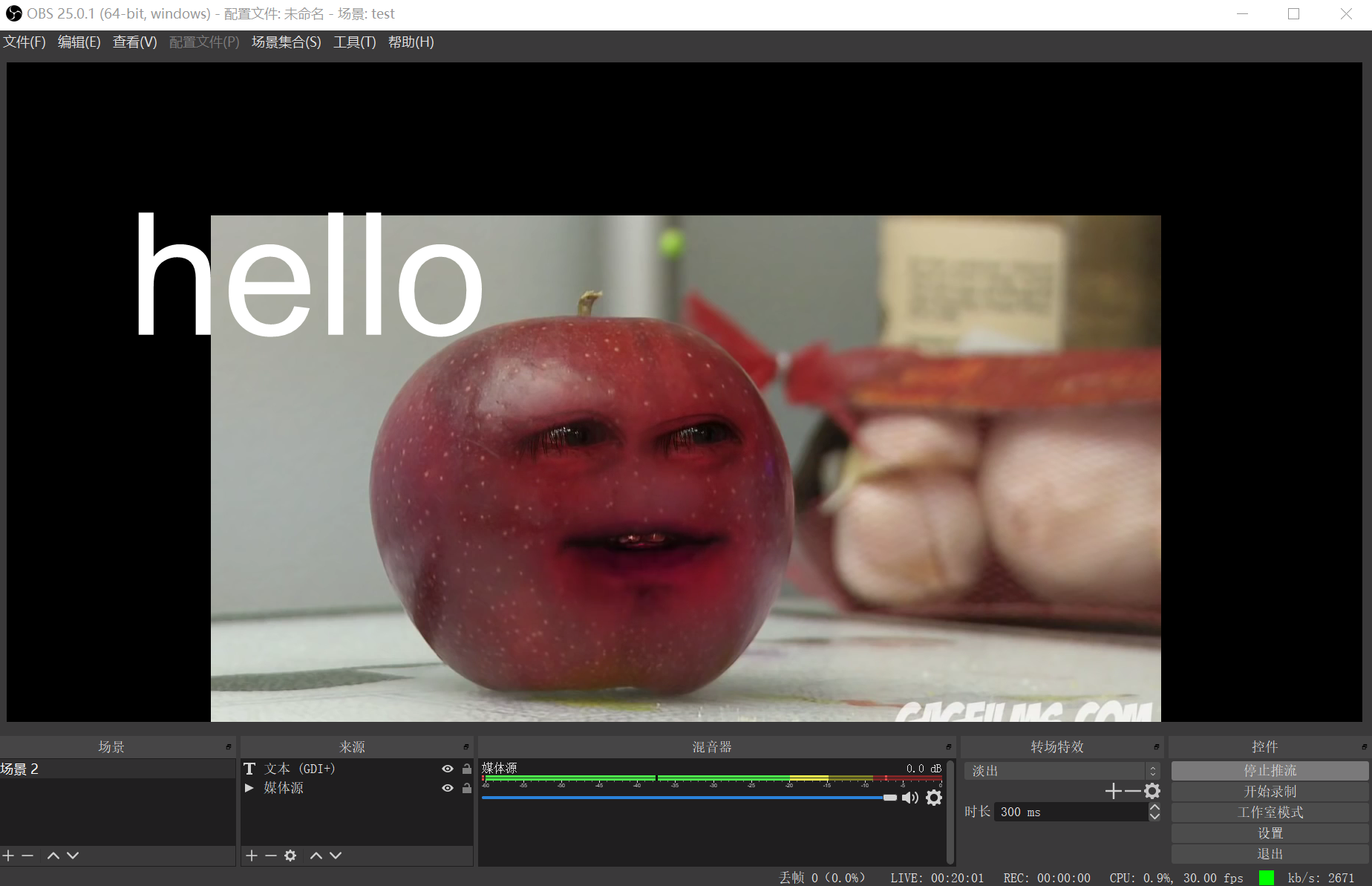Open the 帮助(H) menu
The height and width of the screenshot is (886, 1372).
tap(411, 42)
